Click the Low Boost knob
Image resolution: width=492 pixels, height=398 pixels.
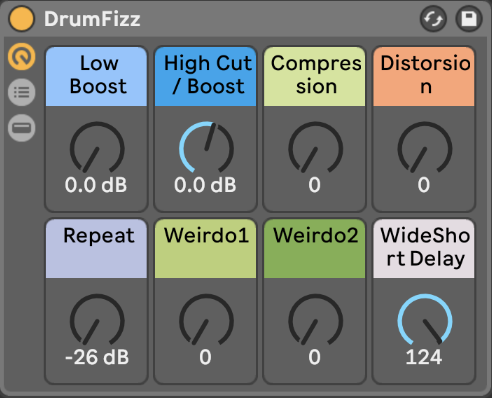coord(97,147)
